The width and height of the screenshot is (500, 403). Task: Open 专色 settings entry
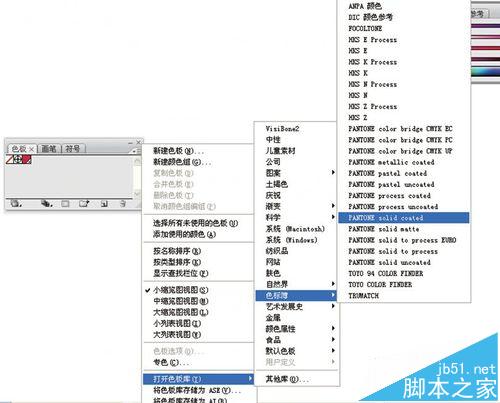tap(170, 362)
